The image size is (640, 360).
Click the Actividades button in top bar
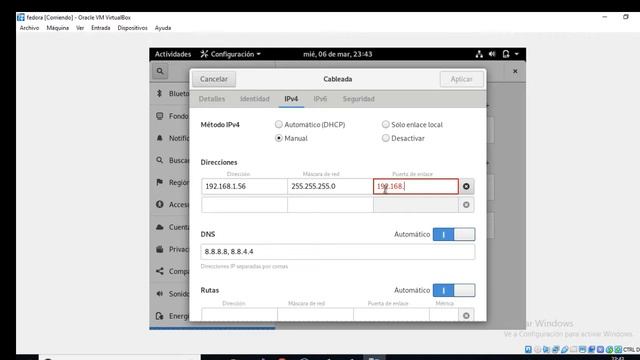pyautogui.click(x=173, y=54)
